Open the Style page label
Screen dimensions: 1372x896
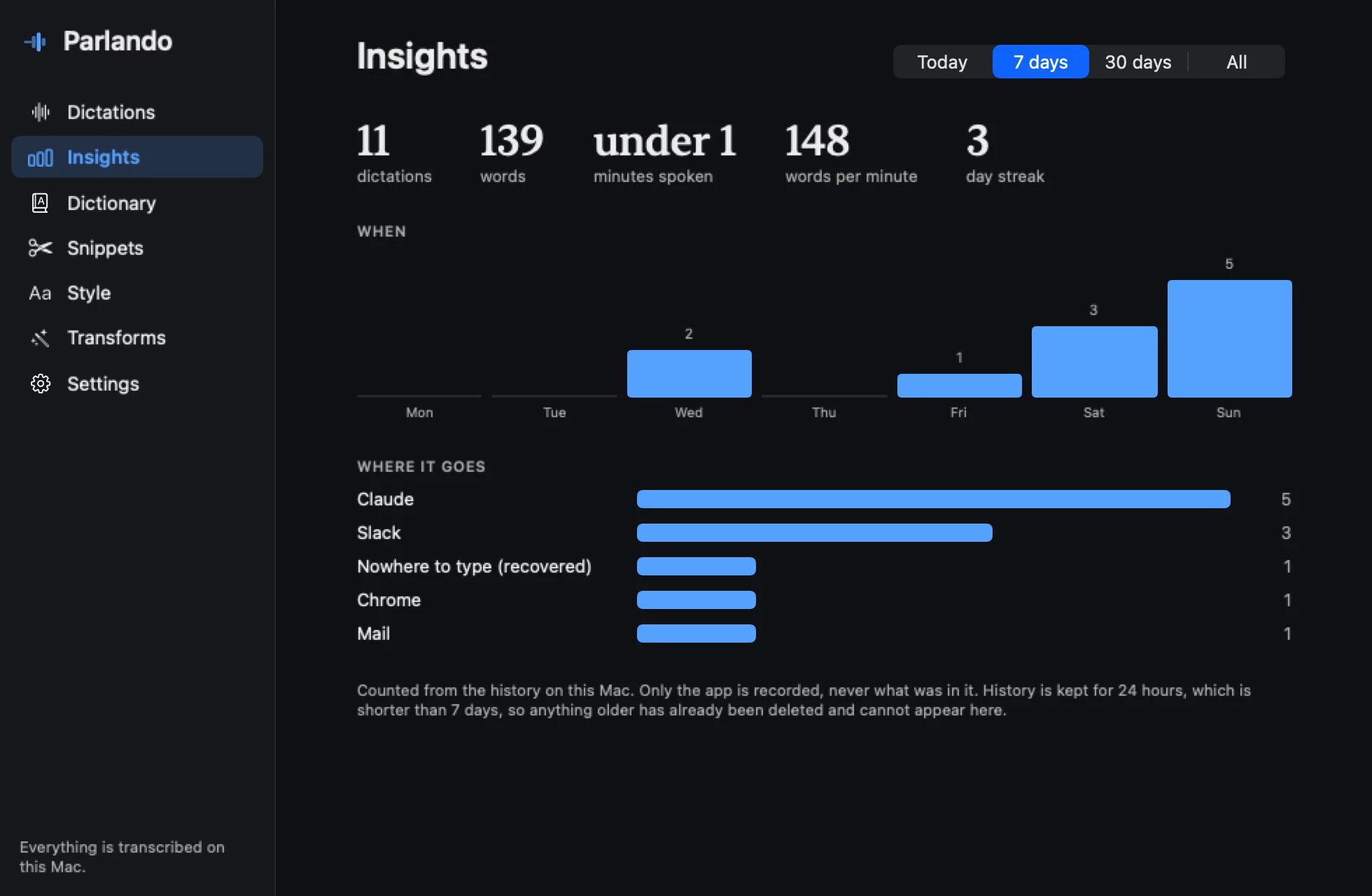click(89, 293)
